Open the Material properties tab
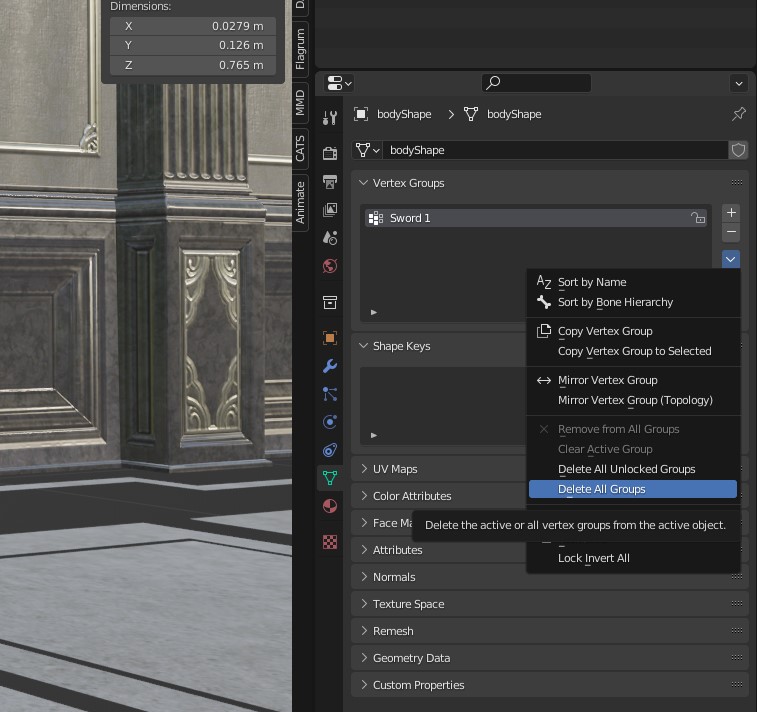757x712 pixels. click(x=330, y=506)
